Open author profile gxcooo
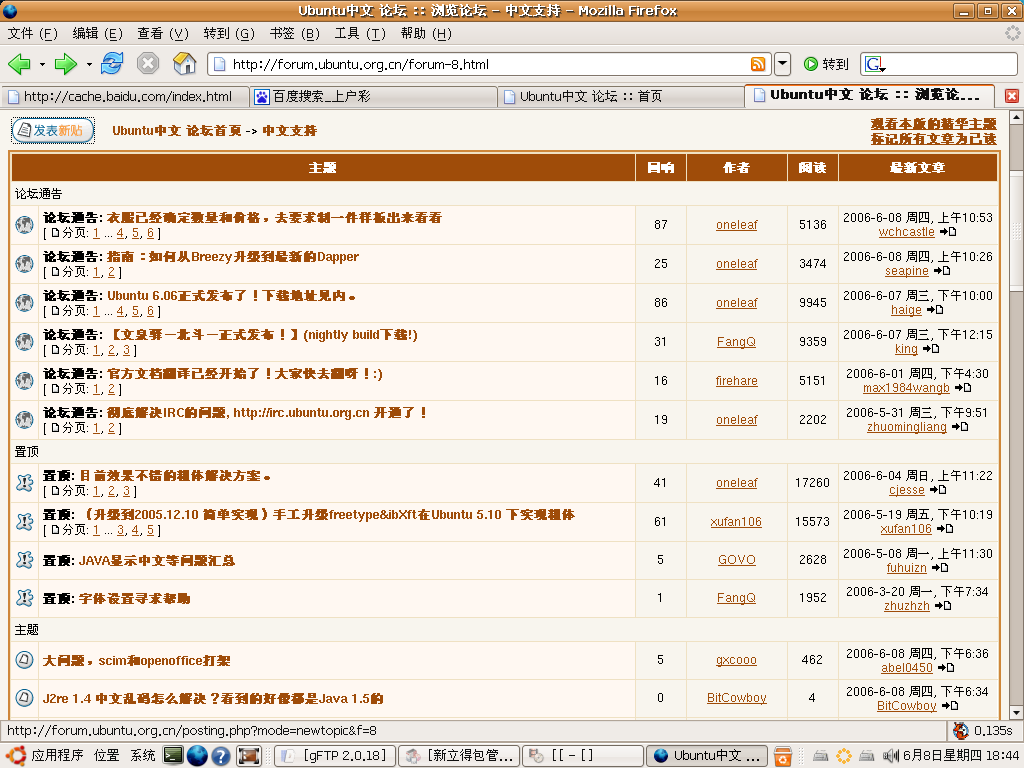Viewport: 1024px width, 768px height. [x=736, y=660]
